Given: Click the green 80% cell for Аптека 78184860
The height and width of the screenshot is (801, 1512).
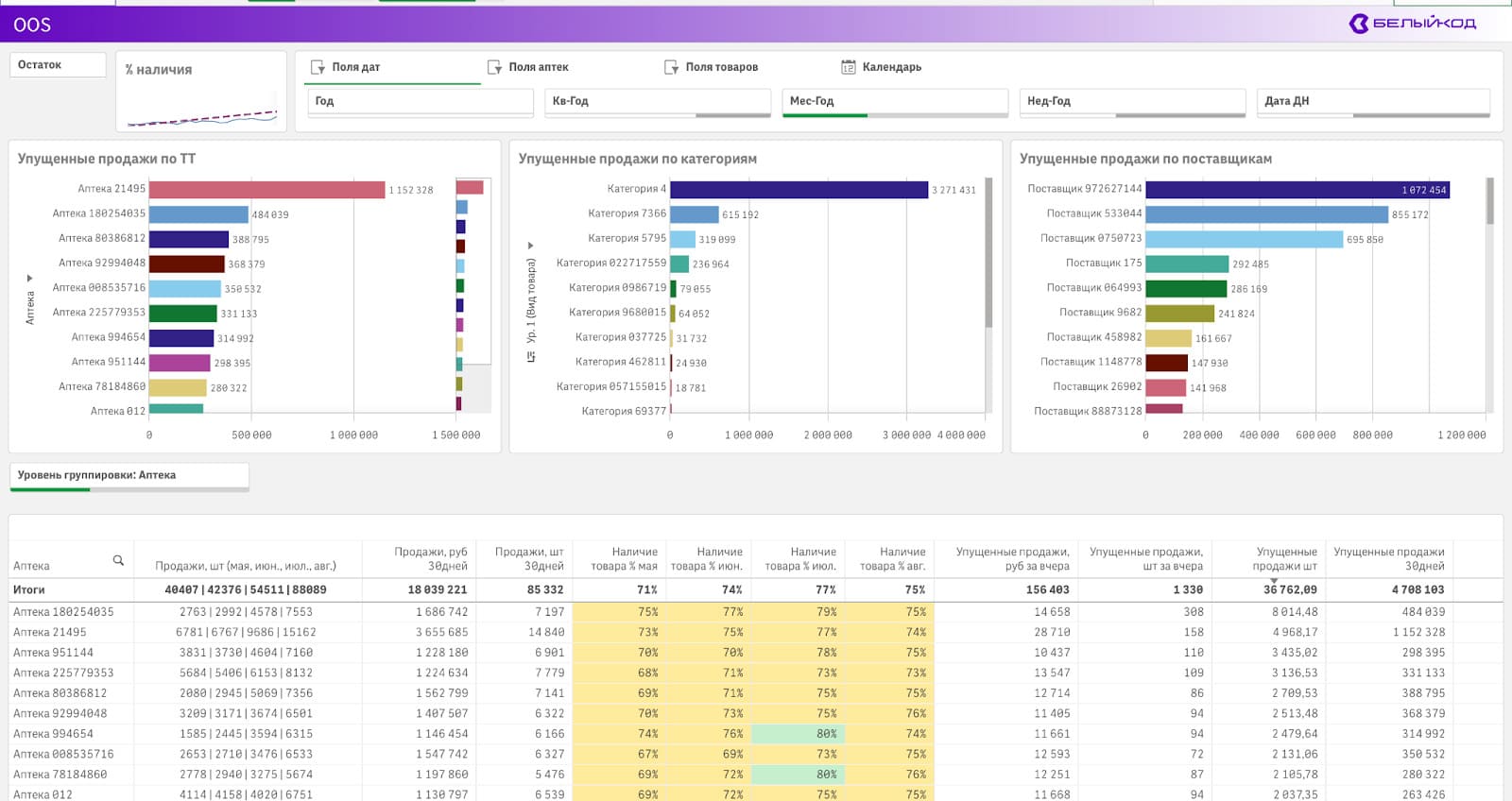Looking at the screenshot, I should tap(800, 775).
